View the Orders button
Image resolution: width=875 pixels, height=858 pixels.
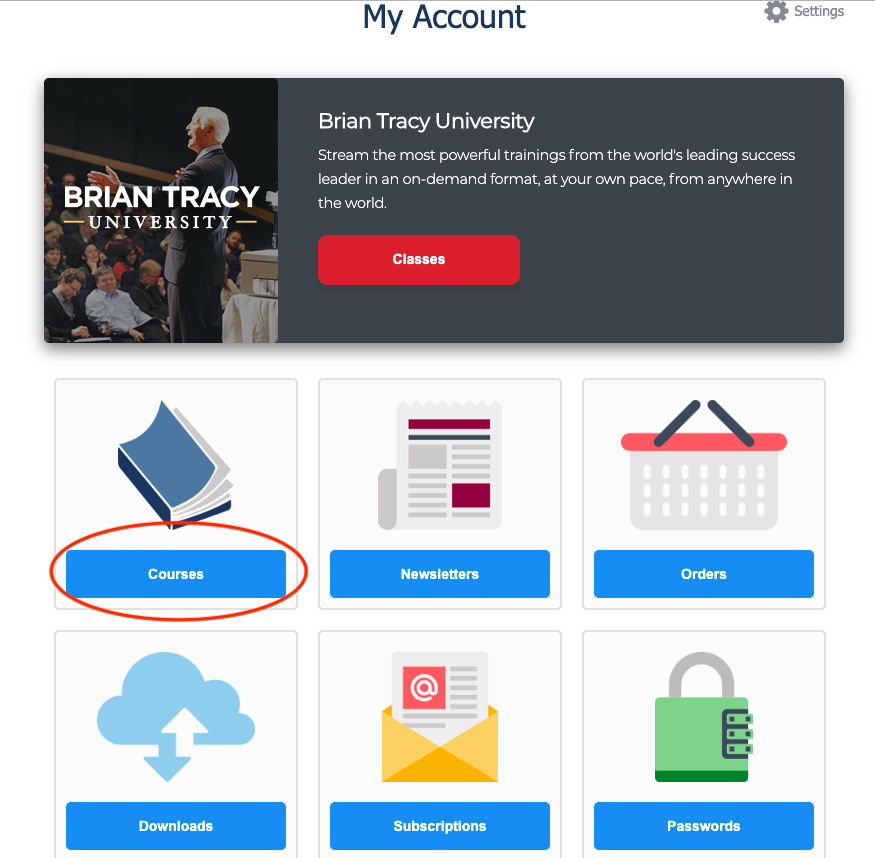pyautogui.click(x=704, y=574)
